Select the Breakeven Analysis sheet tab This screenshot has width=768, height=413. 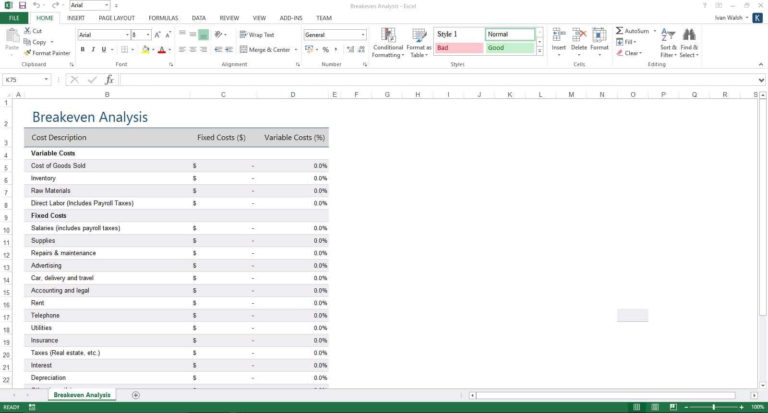pos(82,395)
